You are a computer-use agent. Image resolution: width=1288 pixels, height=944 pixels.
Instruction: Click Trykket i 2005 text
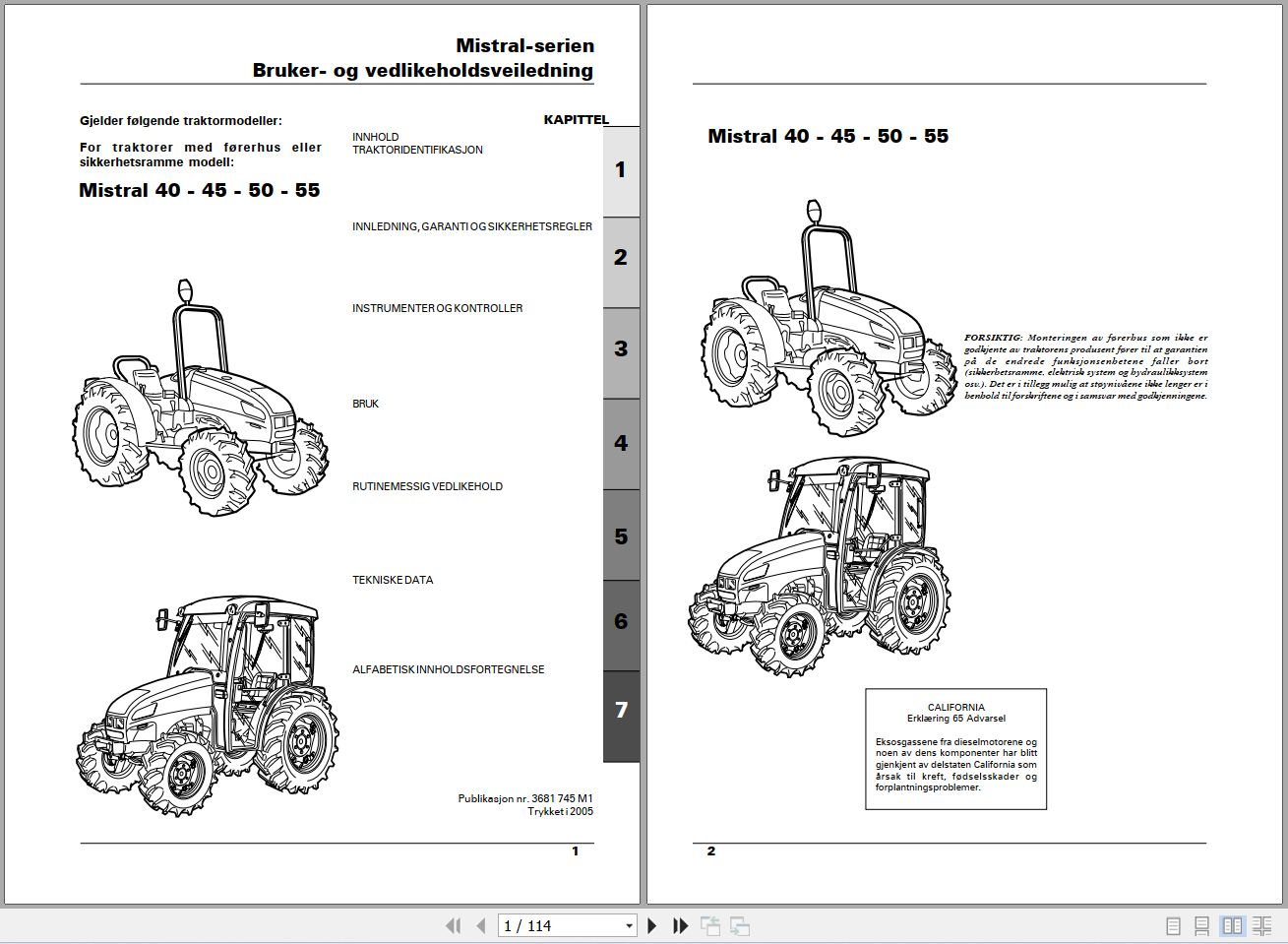[560, 812]
